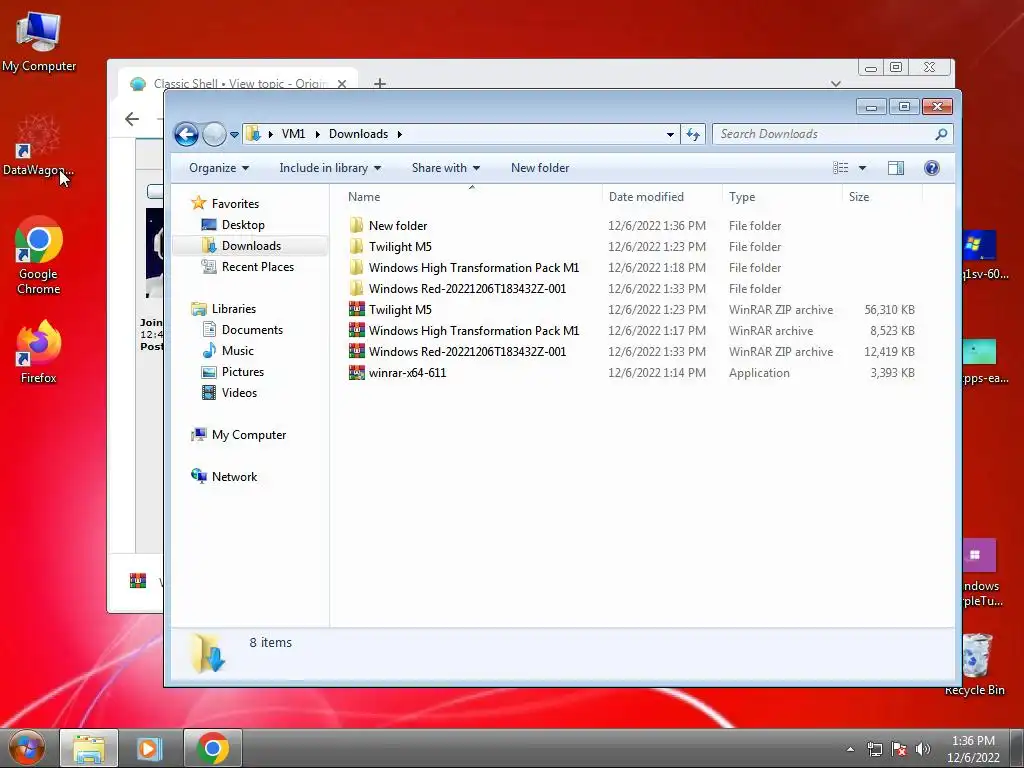
Task: Select the Documents library
Action: coord(252,330)
